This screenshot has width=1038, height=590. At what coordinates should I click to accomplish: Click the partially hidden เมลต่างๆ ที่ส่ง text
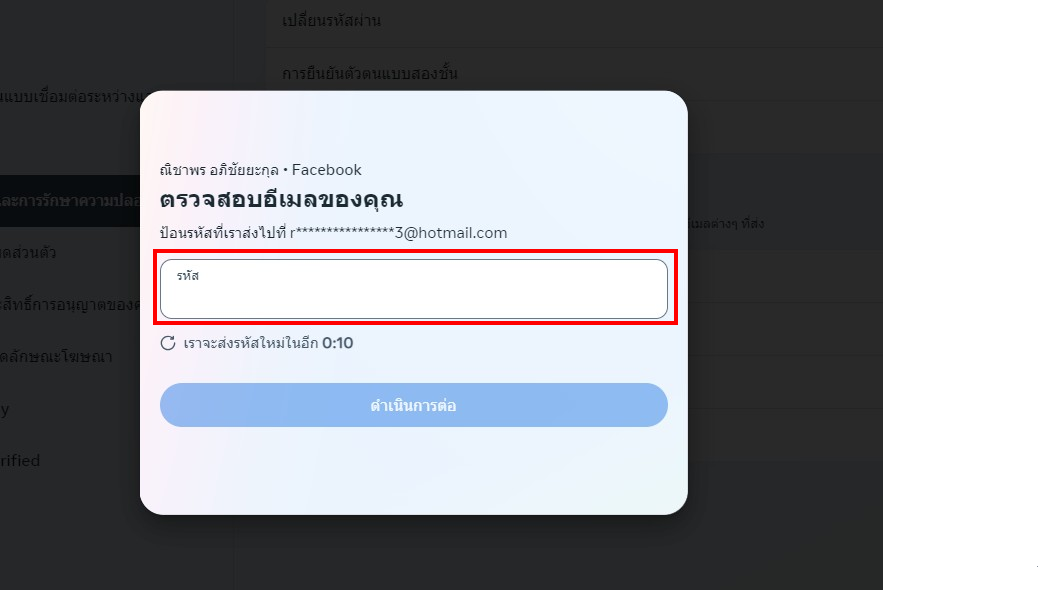pos(727,224)
